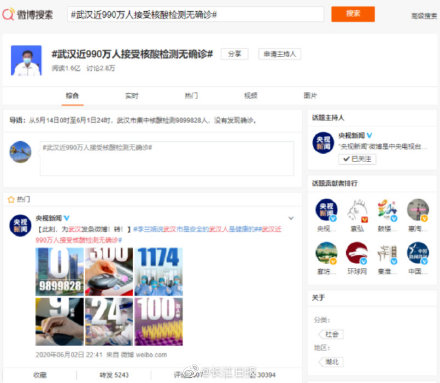440x383 pixels.
Task: Open the image showing 300
Action: pos(109,272)
